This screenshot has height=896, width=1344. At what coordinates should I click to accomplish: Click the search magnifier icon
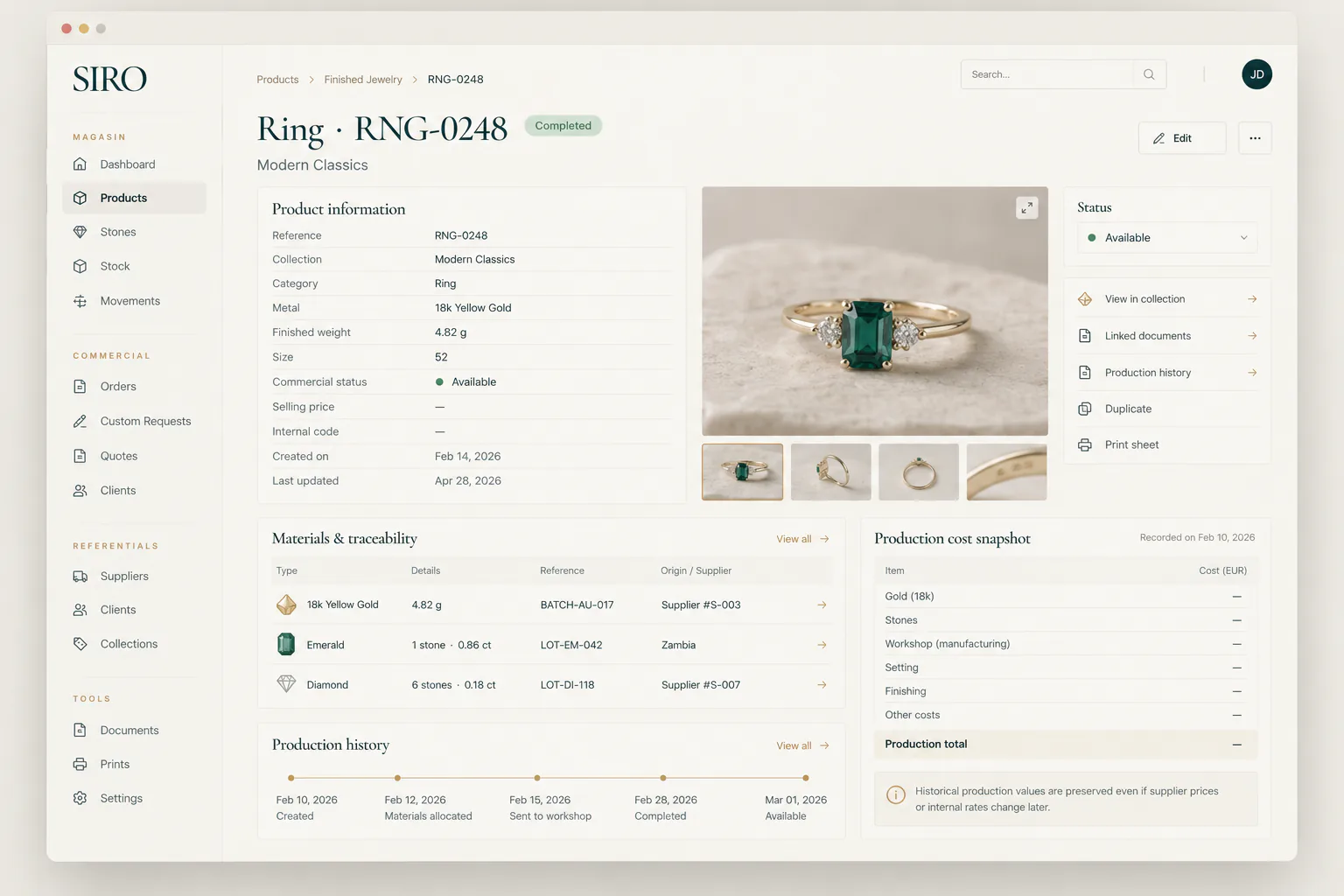[1149, 74]
